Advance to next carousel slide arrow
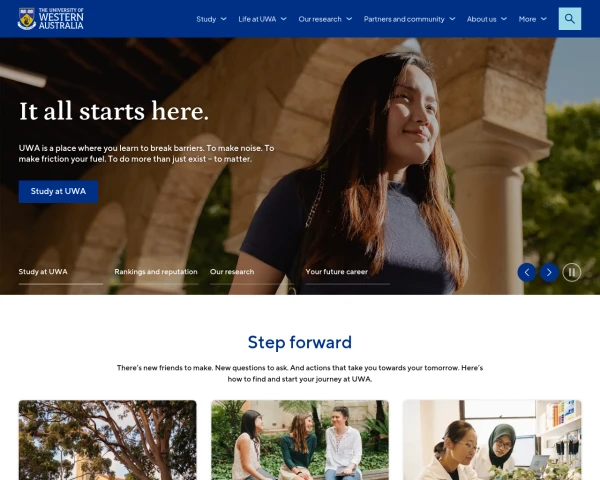Image resolution: width=600 pixels, height=480 pixels. coord(549,272)
